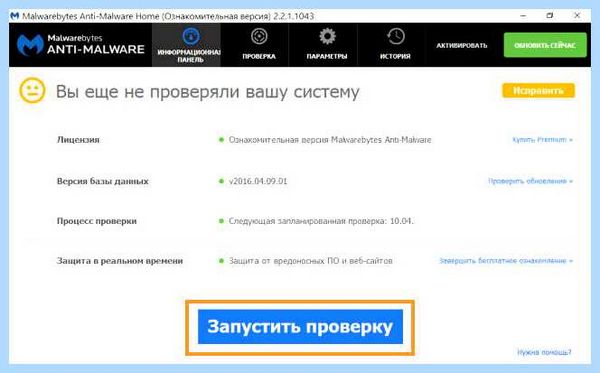
Task: Click the green dot beside scheduled scan status
Action: click(221, 221)
